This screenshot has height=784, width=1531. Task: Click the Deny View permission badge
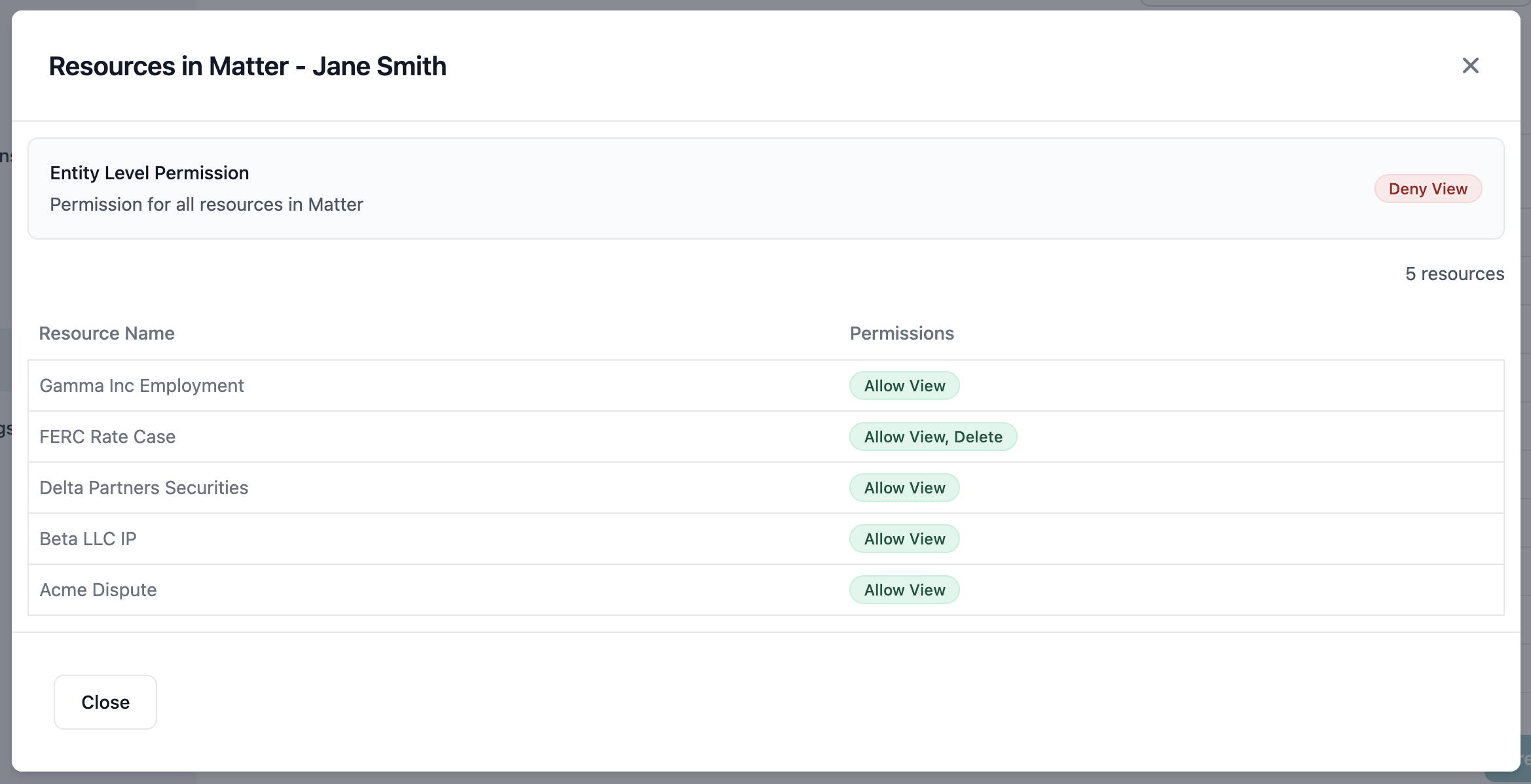pyautogui.click(x=1428, y=188)
